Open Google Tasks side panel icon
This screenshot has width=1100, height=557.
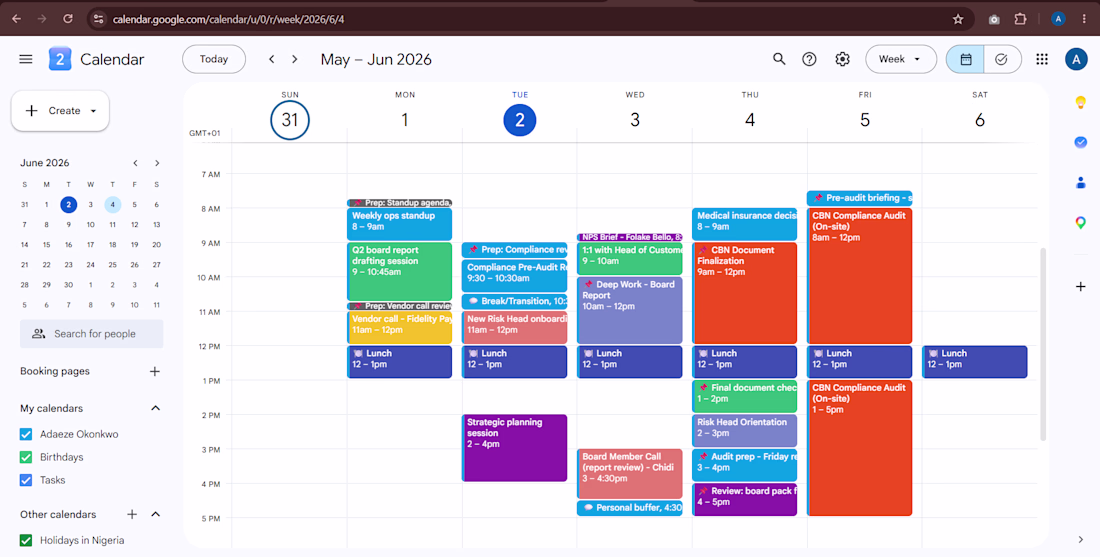point(1080,142)
